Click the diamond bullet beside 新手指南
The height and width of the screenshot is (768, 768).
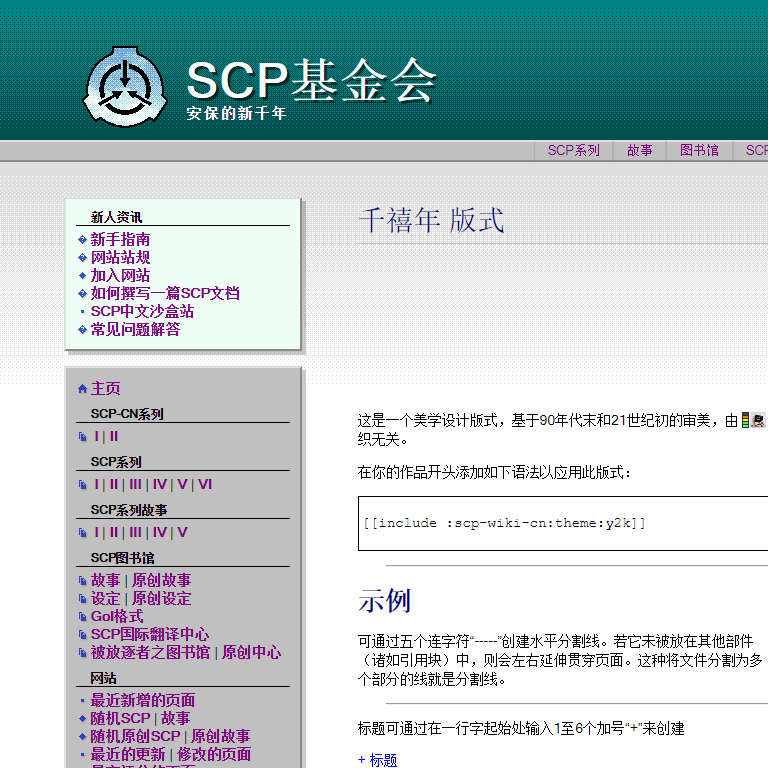(x=82, y=240)
